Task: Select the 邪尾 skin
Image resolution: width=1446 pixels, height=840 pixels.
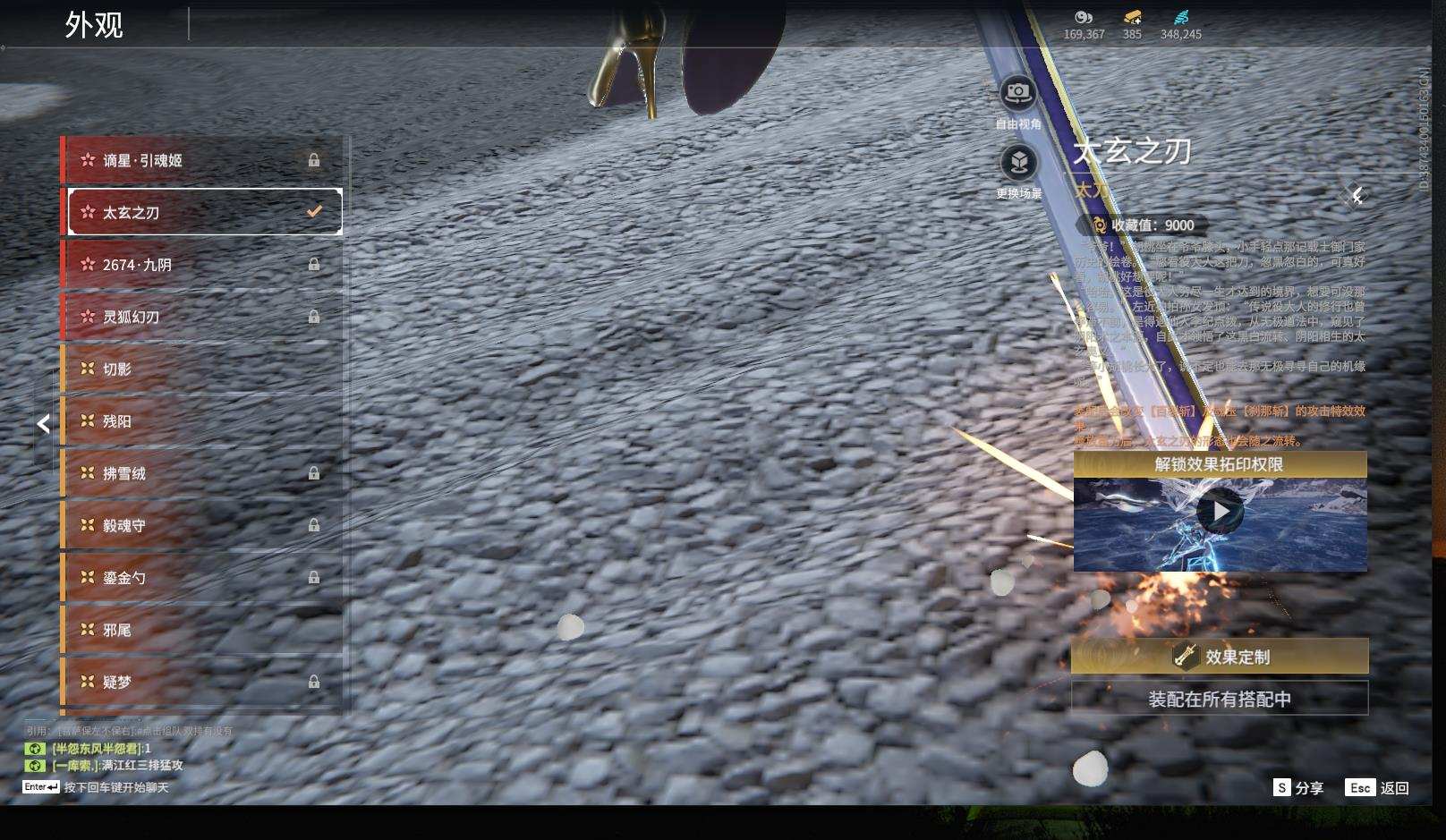Action: pos(202,630)
